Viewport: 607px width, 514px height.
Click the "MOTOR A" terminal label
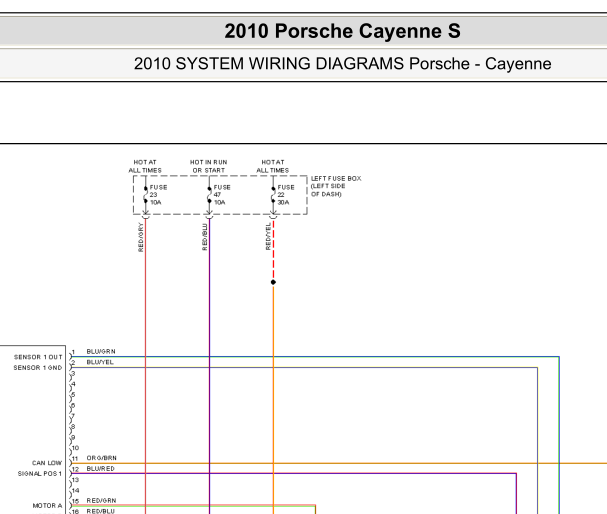click(47, 505)
